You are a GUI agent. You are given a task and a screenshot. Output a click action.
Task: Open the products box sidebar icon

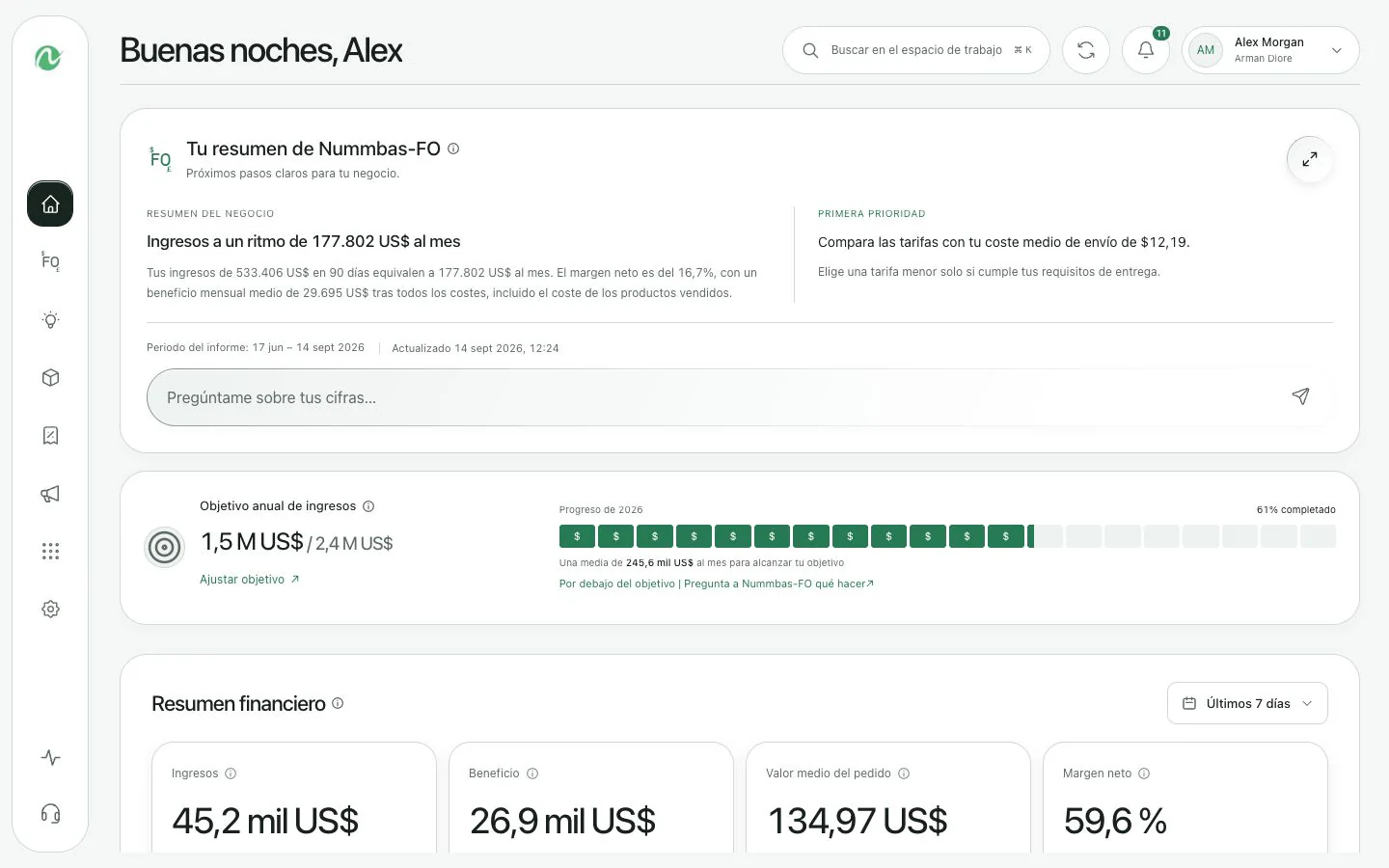[50, 377]
